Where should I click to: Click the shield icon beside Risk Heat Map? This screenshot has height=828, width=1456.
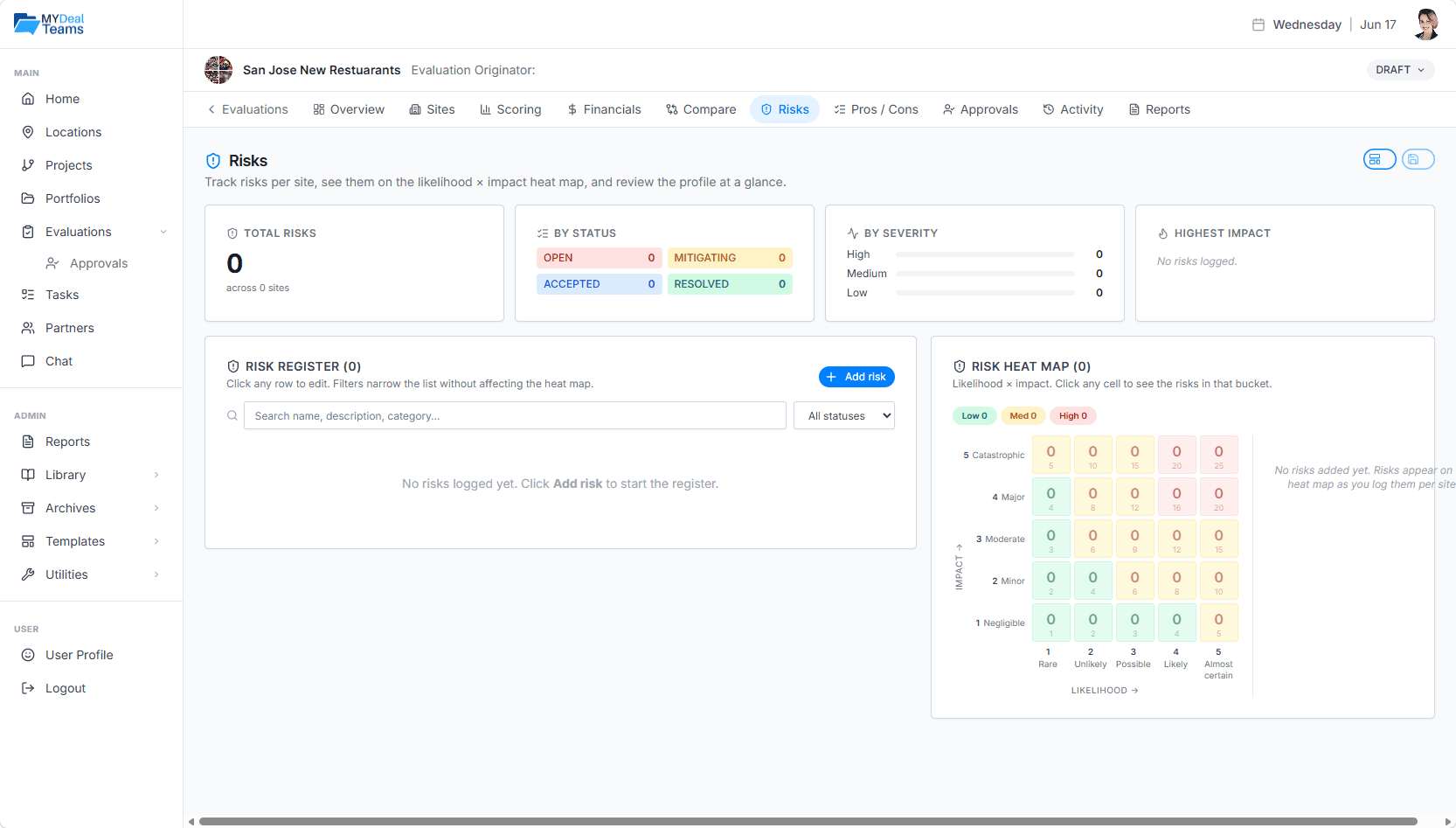point(960,366)
